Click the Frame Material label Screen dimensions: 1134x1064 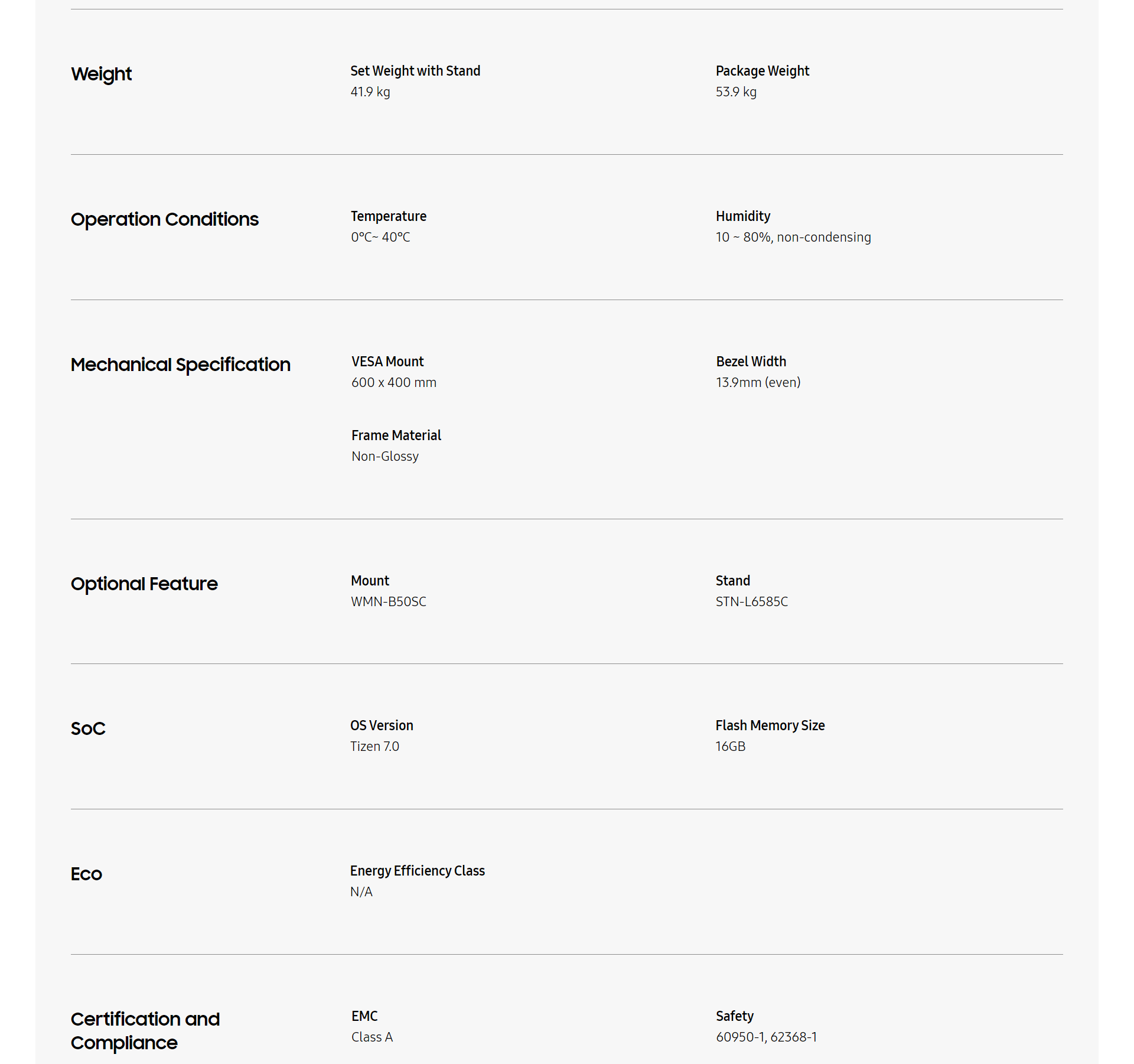coord(396,435)
